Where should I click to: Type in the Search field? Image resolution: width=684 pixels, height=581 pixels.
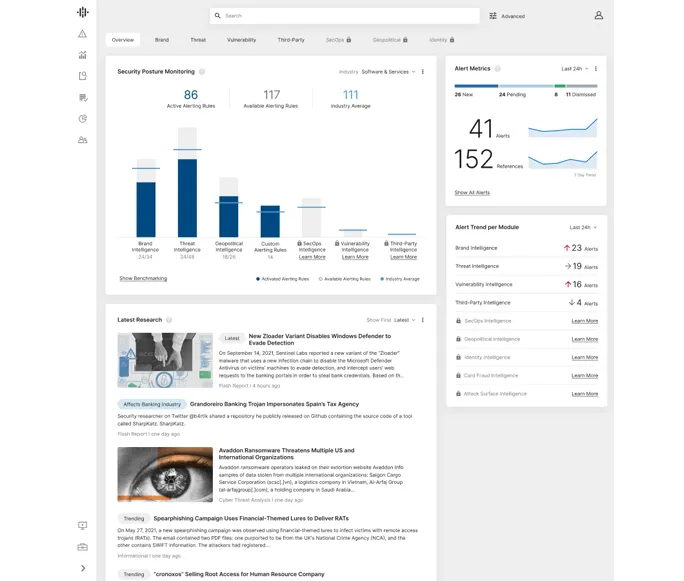345,16
